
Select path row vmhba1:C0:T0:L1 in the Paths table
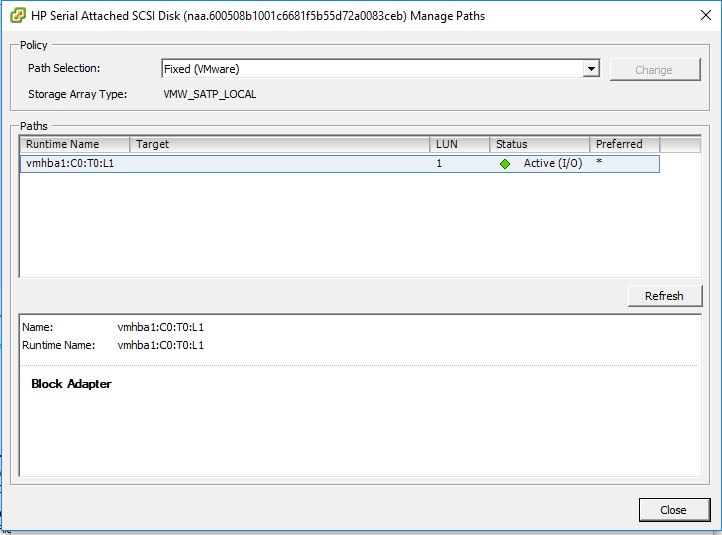tap(340, 164)
